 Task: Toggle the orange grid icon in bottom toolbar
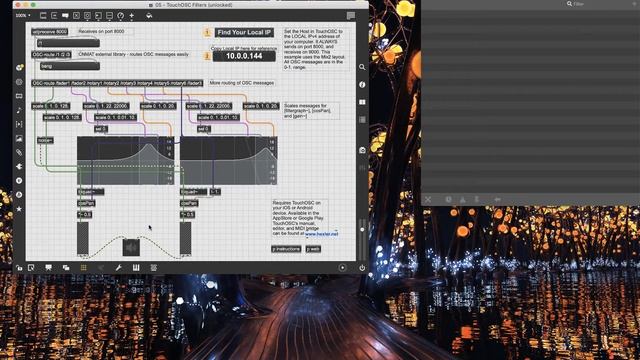point(83,268)
